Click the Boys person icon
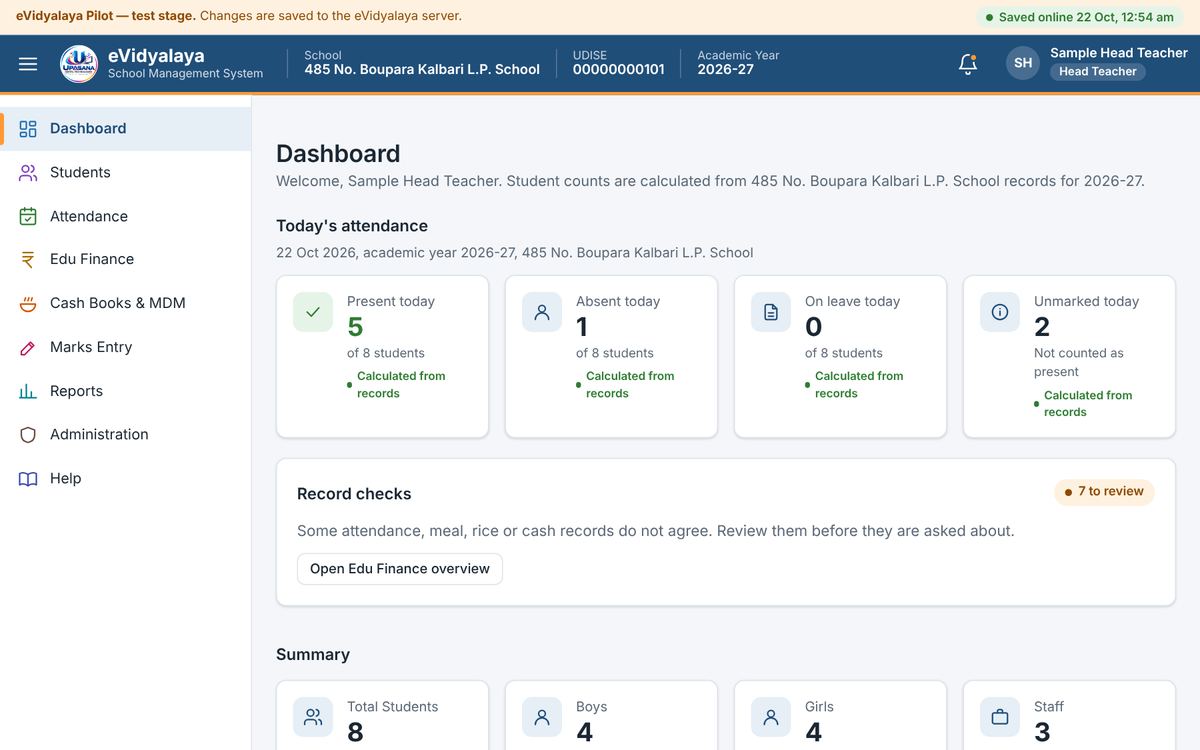The width and height of the screenshot is (1200, 750). click(x=542, y=717)
